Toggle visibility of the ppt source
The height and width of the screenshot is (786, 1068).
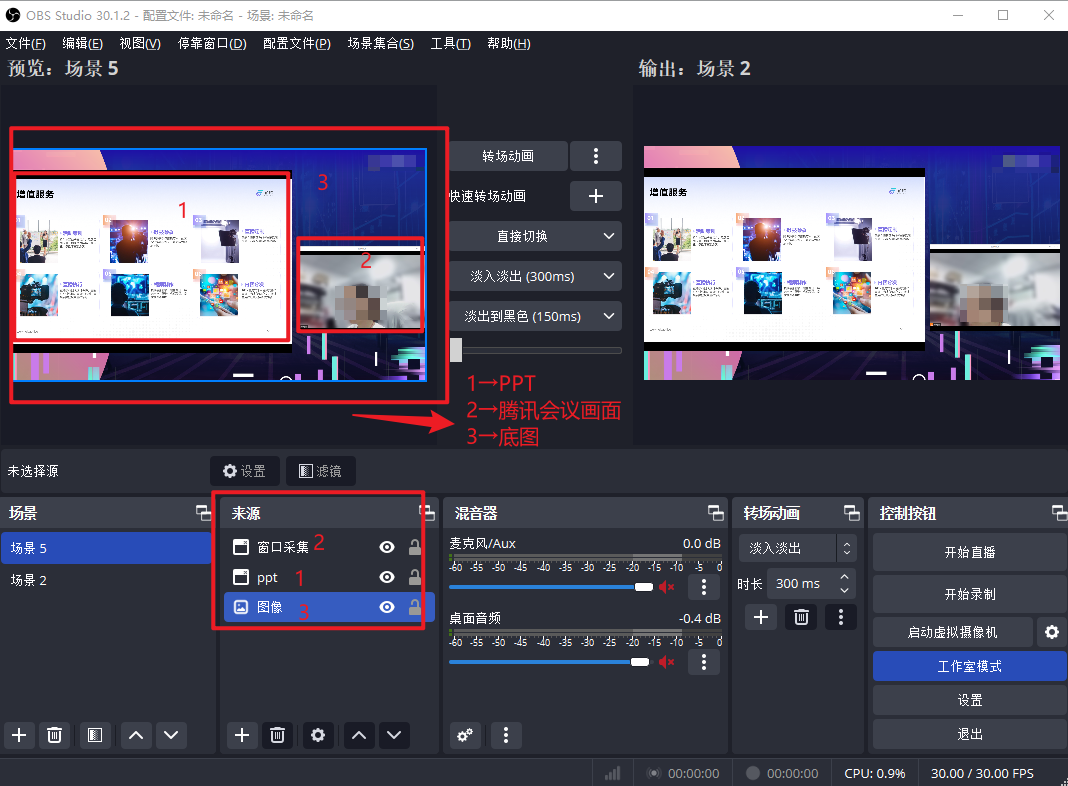pos(387,577)
